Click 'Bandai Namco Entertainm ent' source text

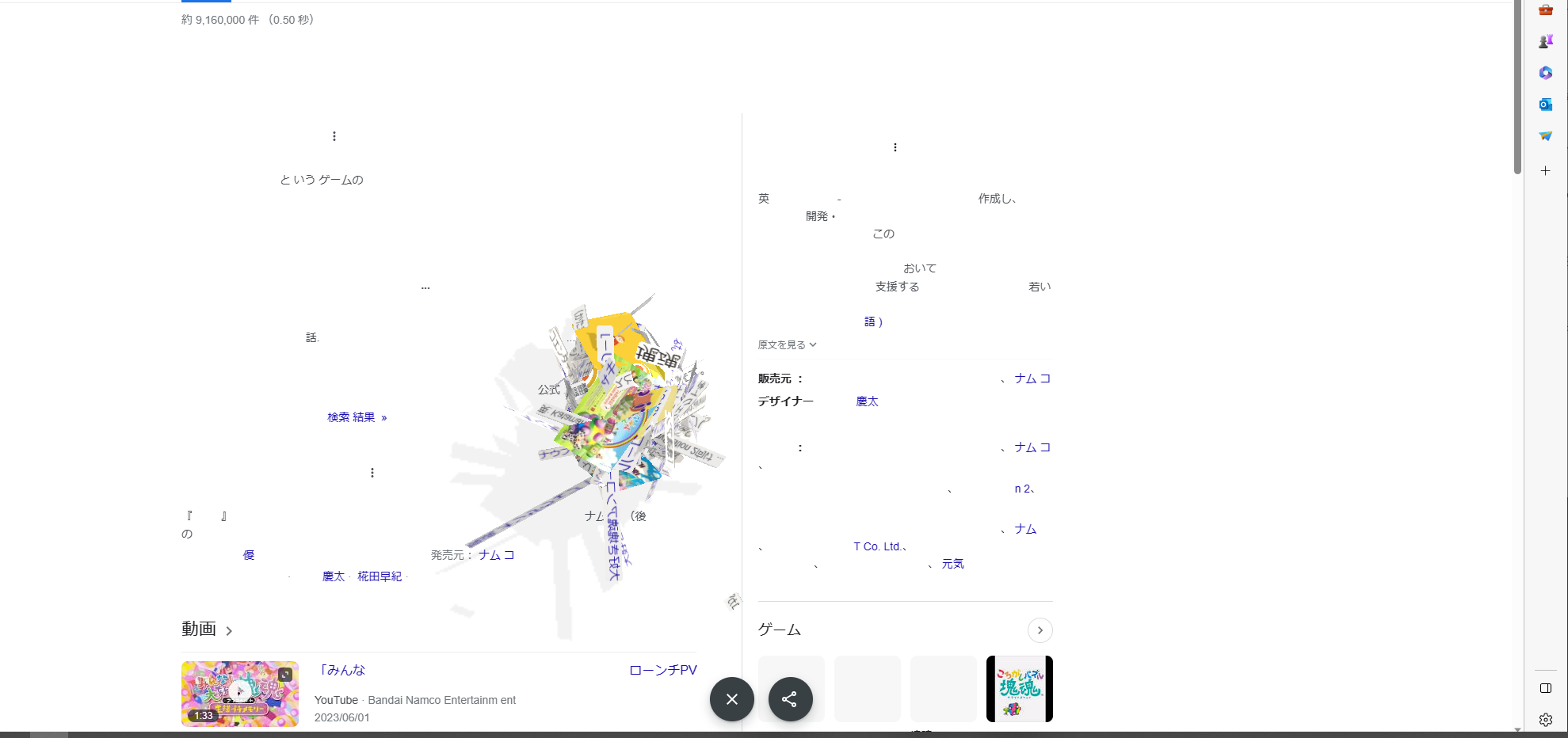pyautogui.click(x=442, y=700)
